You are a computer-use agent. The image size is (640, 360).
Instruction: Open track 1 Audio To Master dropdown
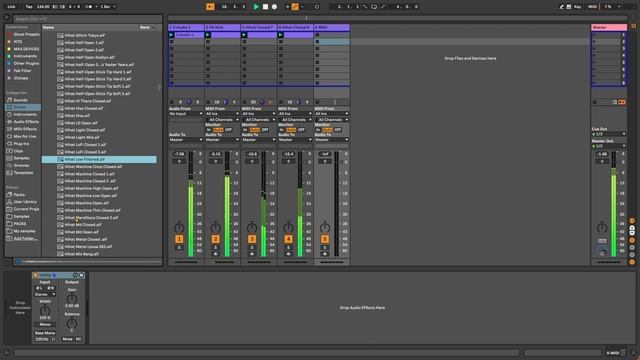point(186,140)
